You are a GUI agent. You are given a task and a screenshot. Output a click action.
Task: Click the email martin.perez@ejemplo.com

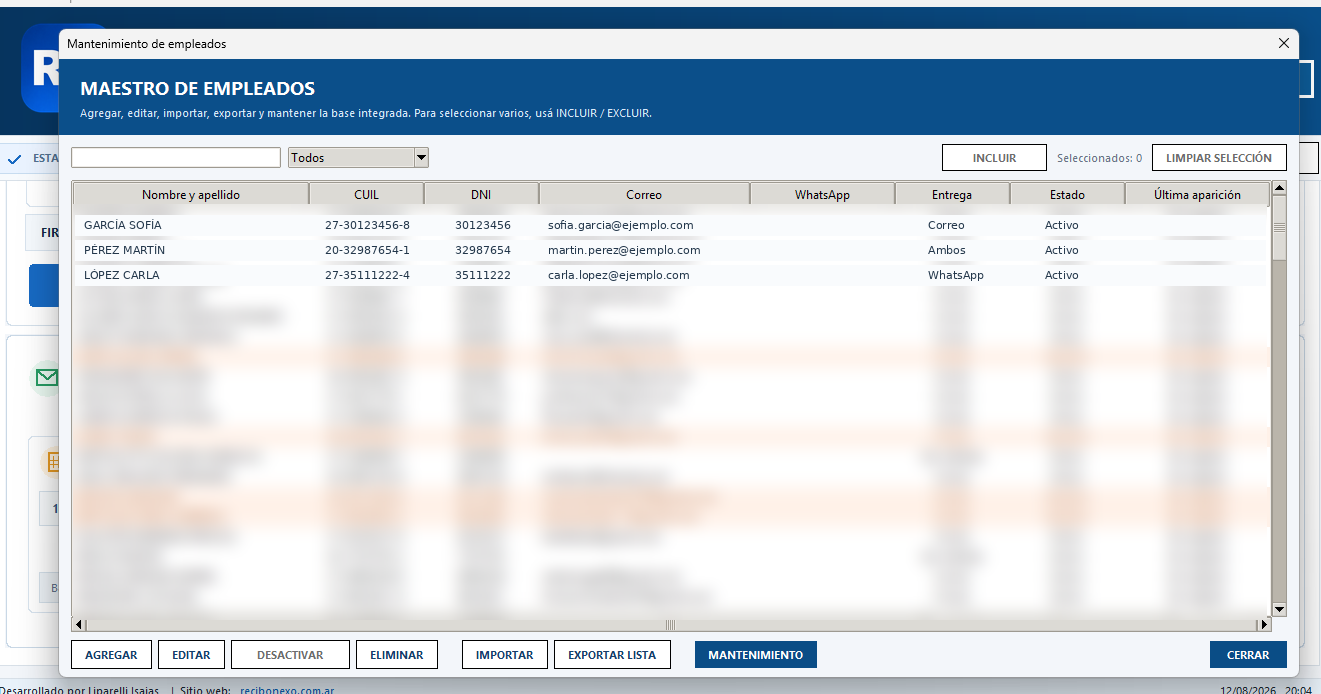tap(624, 250)
